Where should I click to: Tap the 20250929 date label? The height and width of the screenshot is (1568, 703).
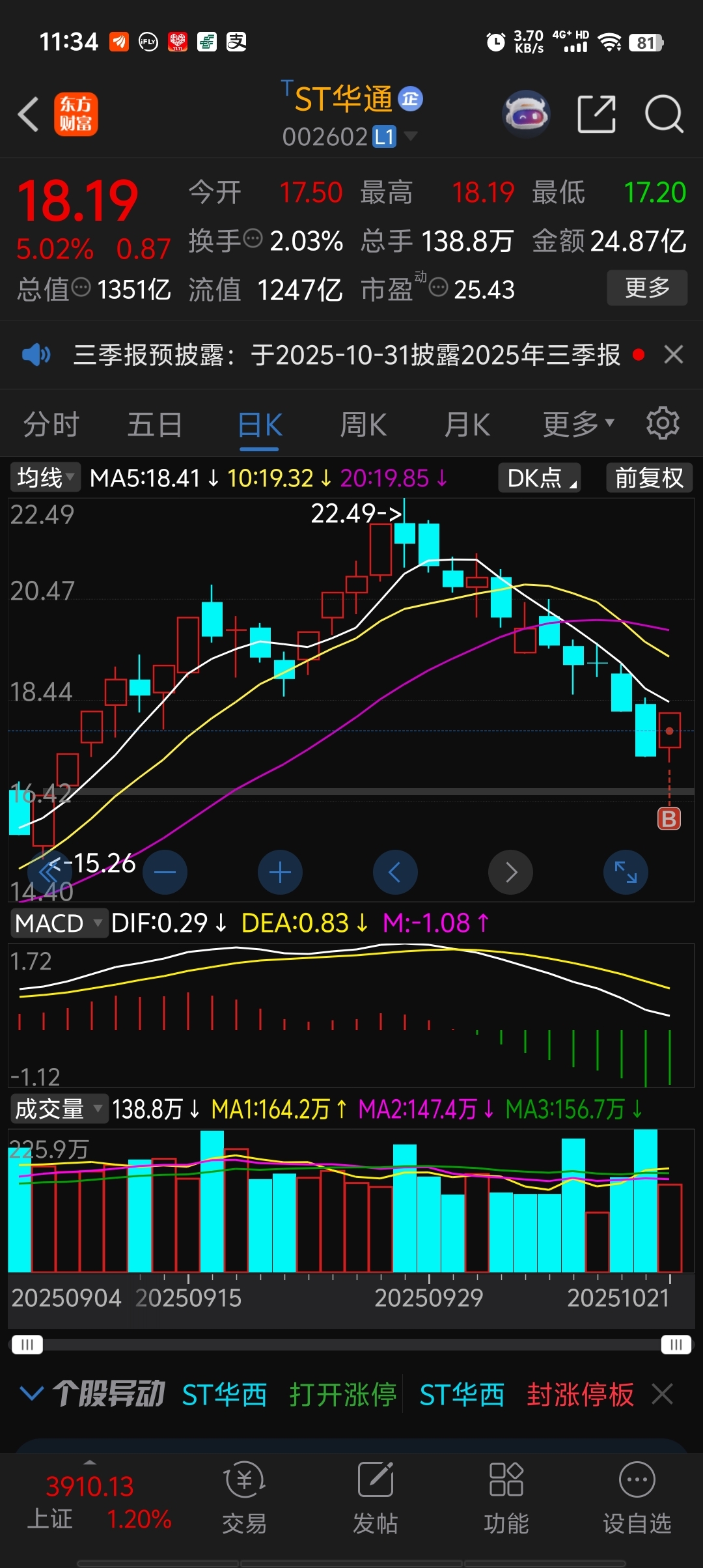pyautogui.click(x=429, y=1298)
